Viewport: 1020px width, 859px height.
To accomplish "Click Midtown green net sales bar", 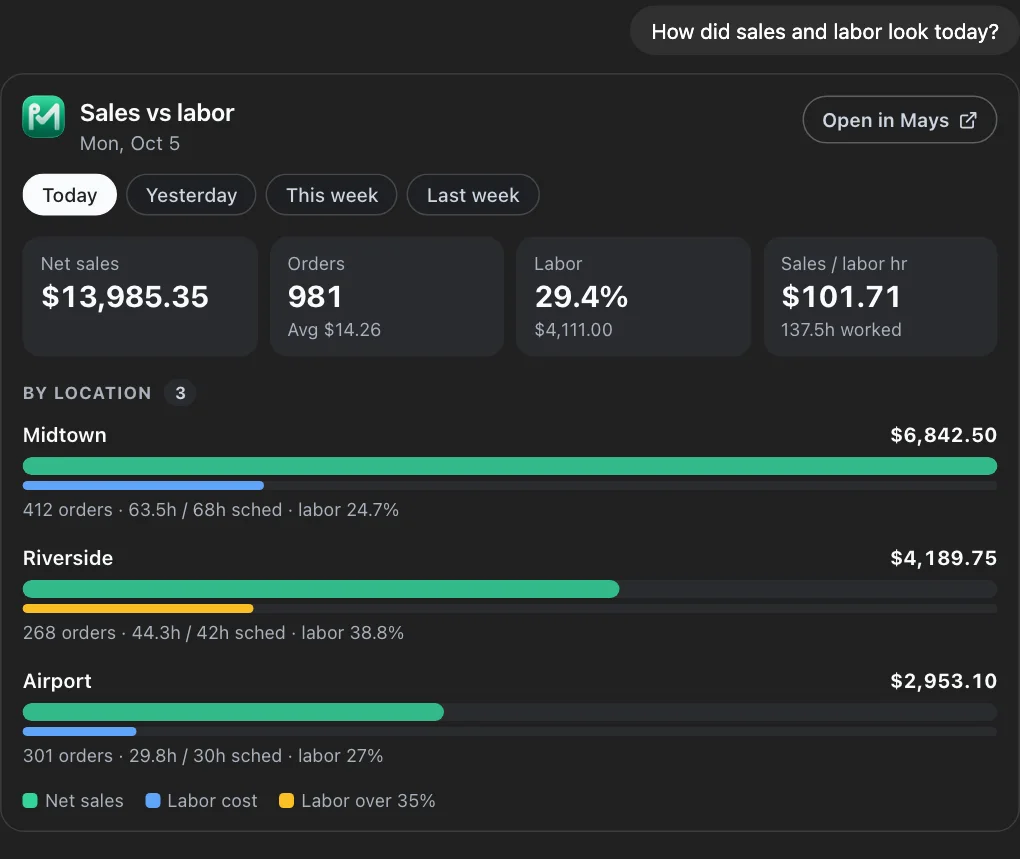I will (x=510, y=466).
